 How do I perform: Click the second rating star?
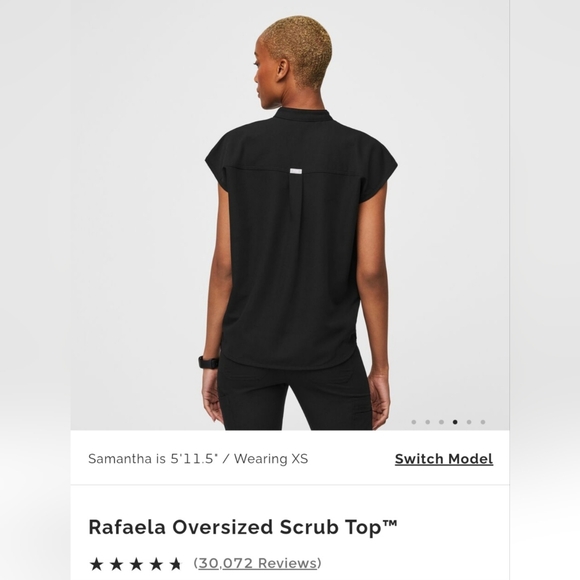click(117, 564)
